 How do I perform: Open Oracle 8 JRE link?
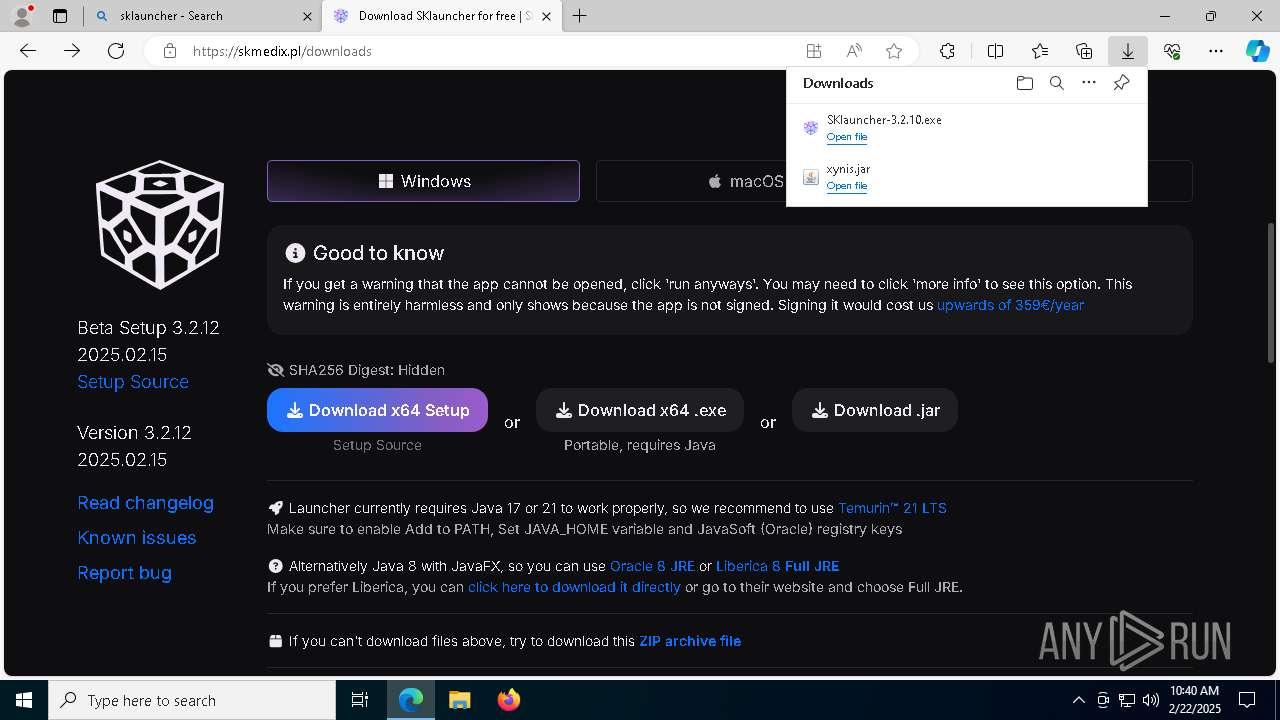click(652, 566)
